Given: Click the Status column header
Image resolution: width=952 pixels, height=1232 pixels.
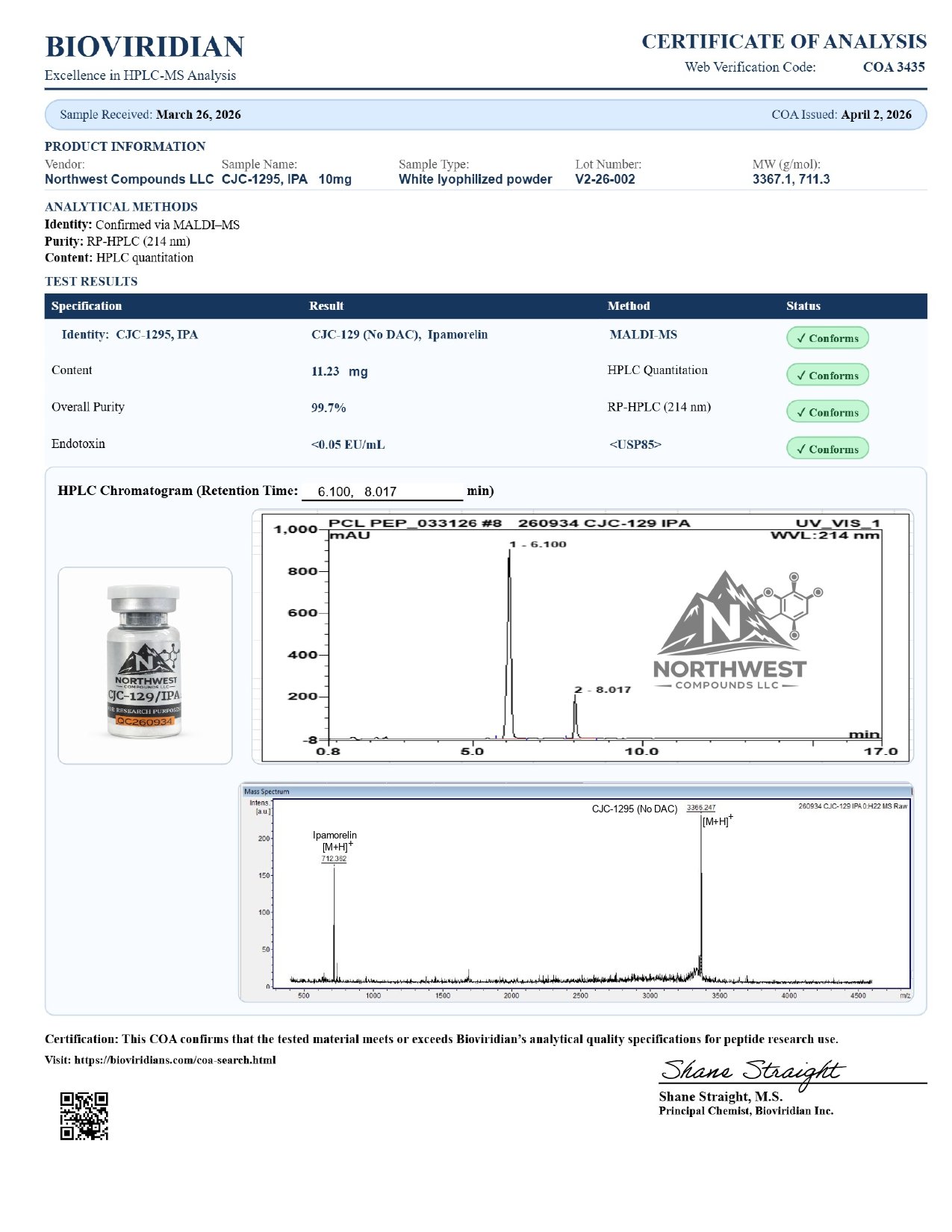Looking at the screenshot, I should pos(803,306).
